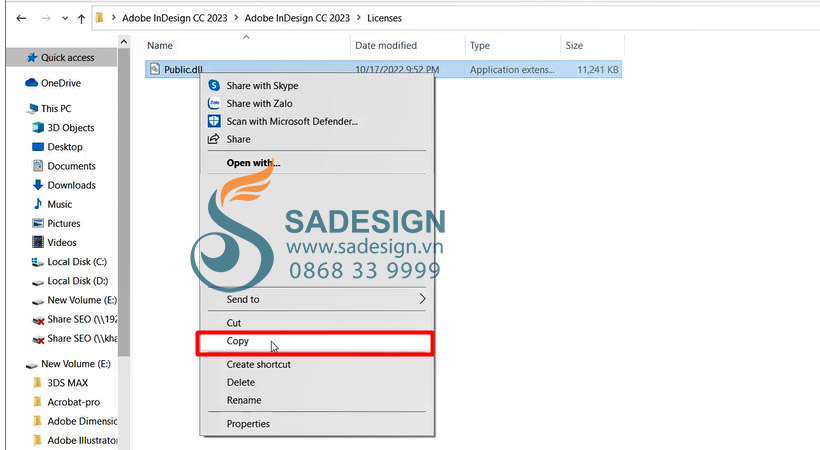The height and width of the screenshot is (450, 820).
Task: Open the Licenses breadcrumb segment
Action: 384,18
